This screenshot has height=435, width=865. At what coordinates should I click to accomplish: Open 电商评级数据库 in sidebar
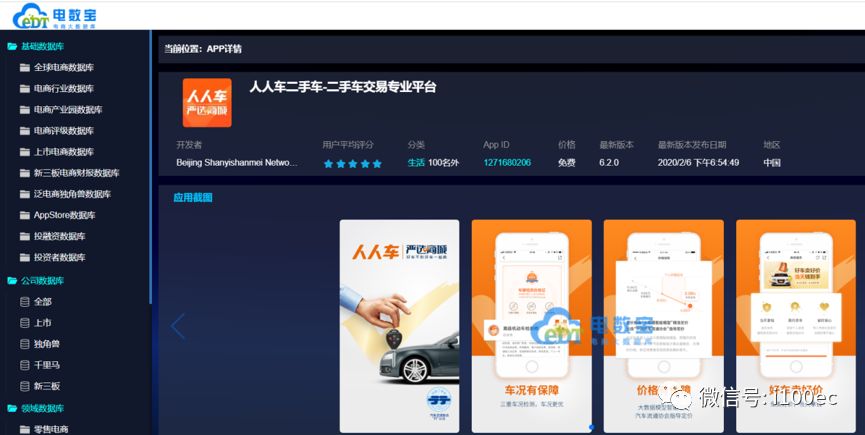[63, 131]
